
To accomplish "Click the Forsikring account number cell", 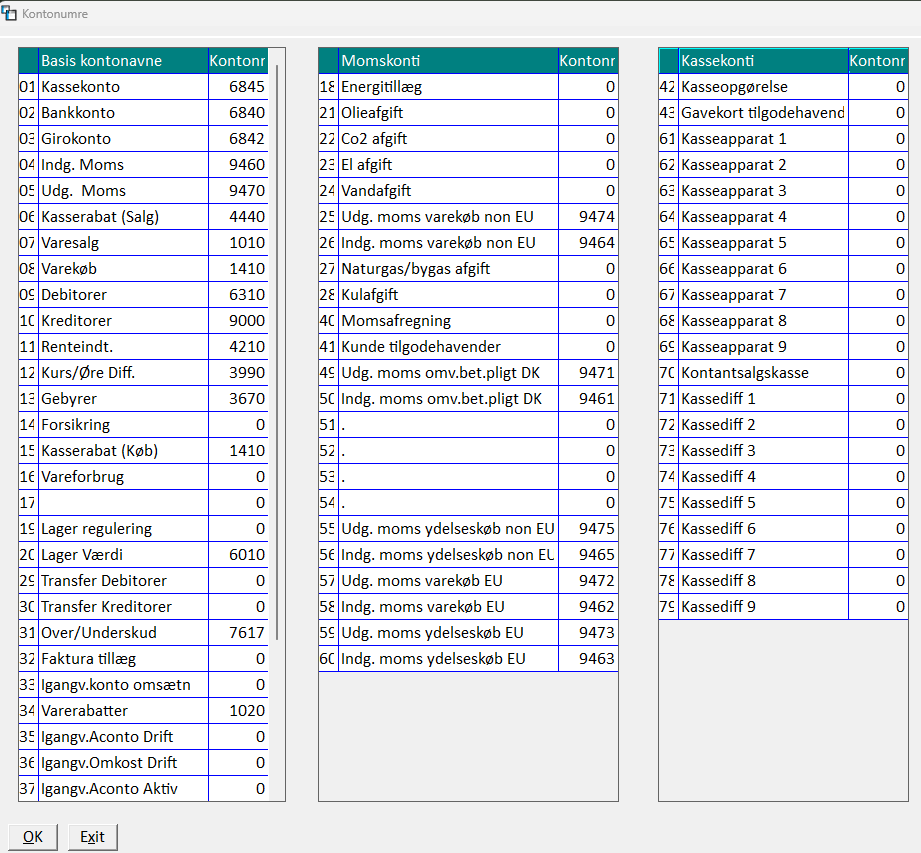I will 238,425.
